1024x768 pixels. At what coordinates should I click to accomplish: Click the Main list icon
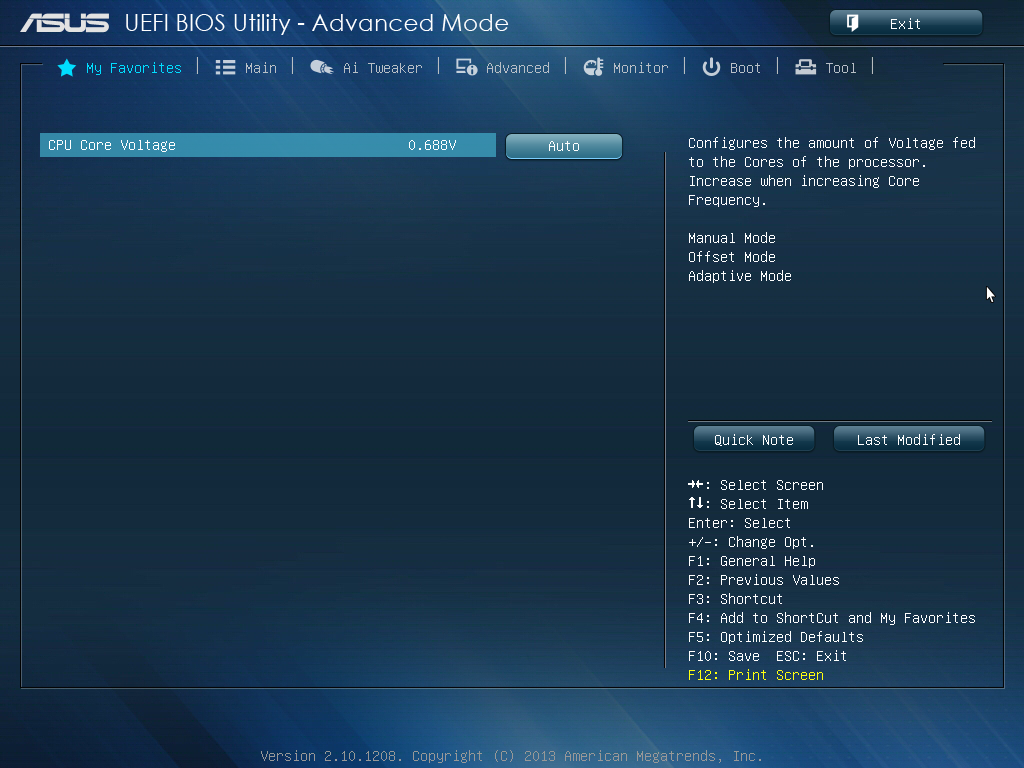(225, 67)
